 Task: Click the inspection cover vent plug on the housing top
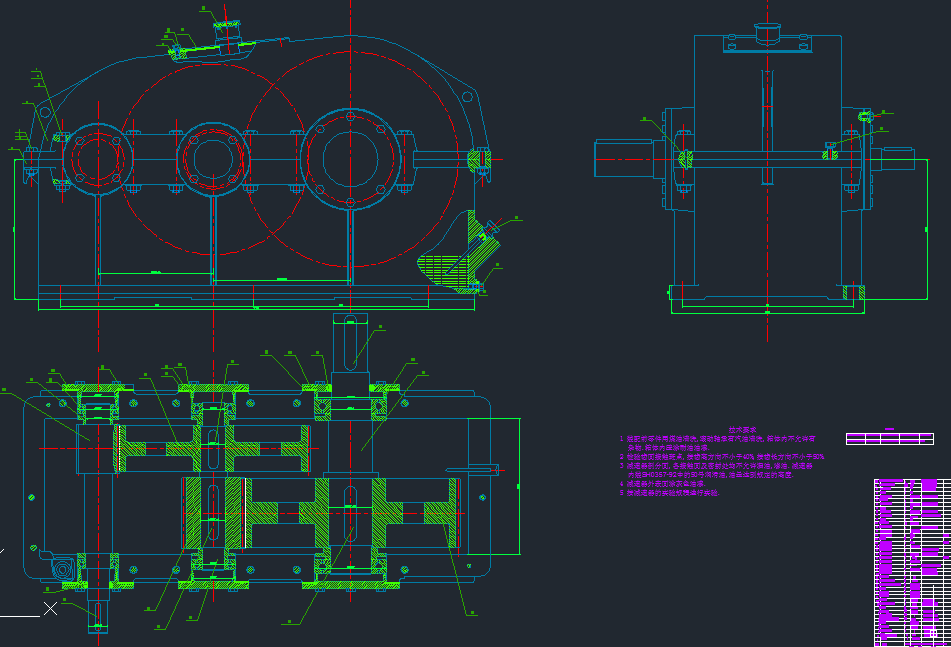227,32
